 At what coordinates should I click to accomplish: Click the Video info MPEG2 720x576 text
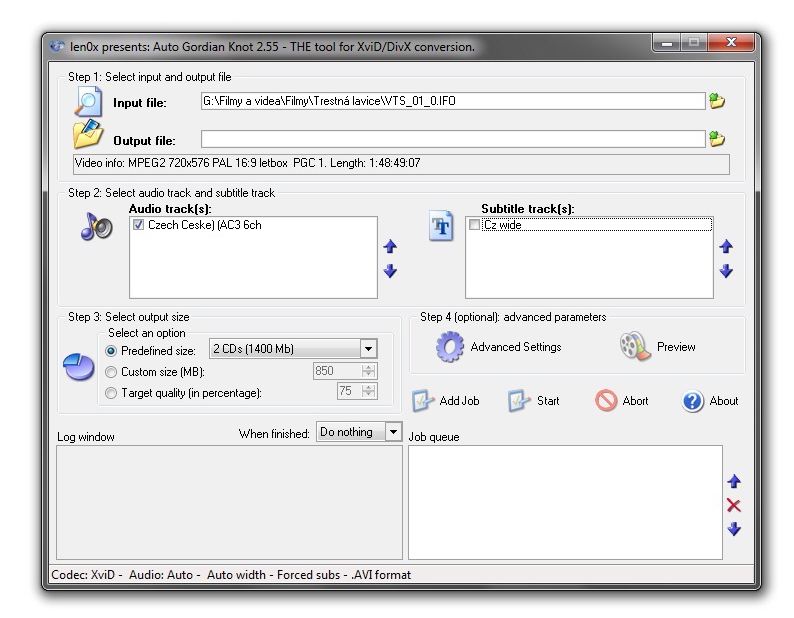pyautogui.click(x=247, y=163)
